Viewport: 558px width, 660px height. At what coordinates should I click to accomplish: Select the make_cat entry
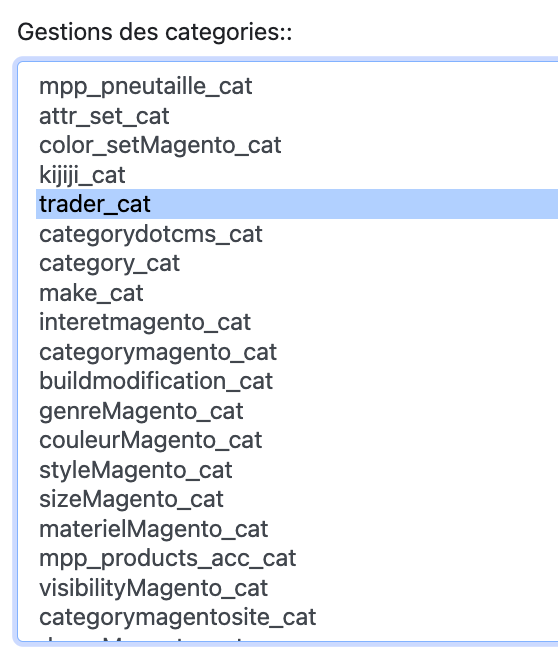297,293
